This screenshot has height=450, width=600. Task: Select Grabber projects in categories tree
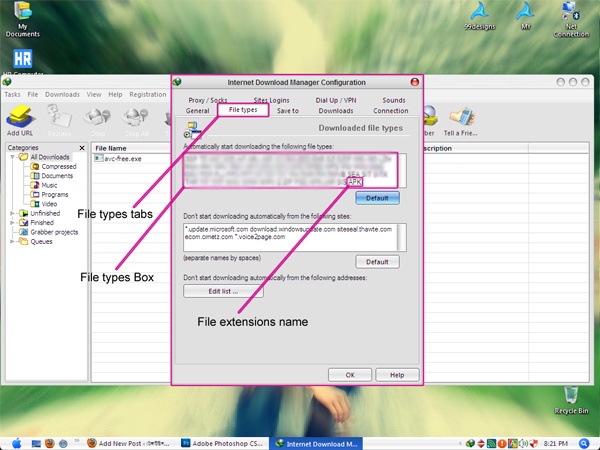[49, 232]
